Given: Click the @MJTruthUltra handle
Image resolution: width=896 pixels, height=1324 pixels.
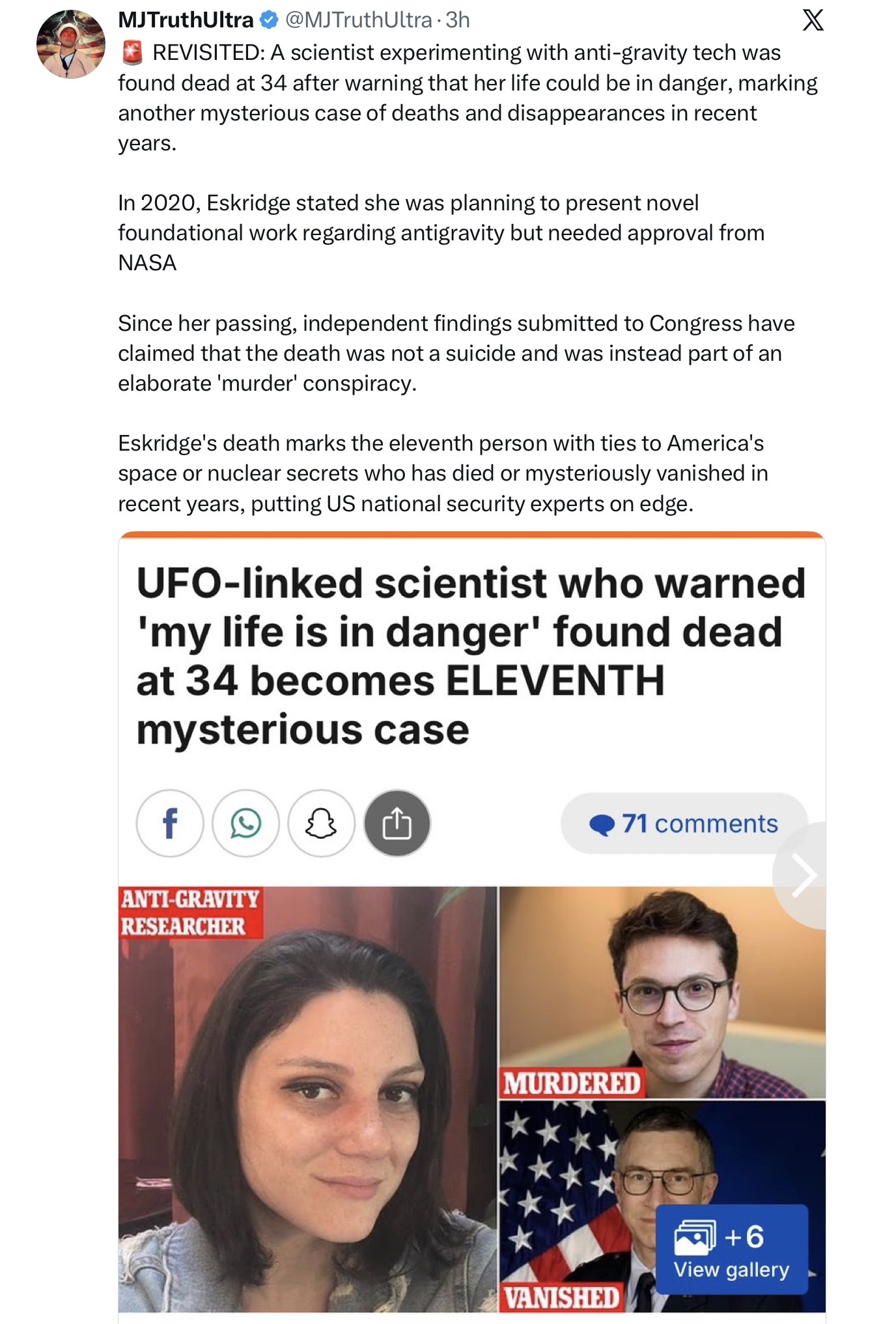Looking at the screenshot, I should coord(359,20).
